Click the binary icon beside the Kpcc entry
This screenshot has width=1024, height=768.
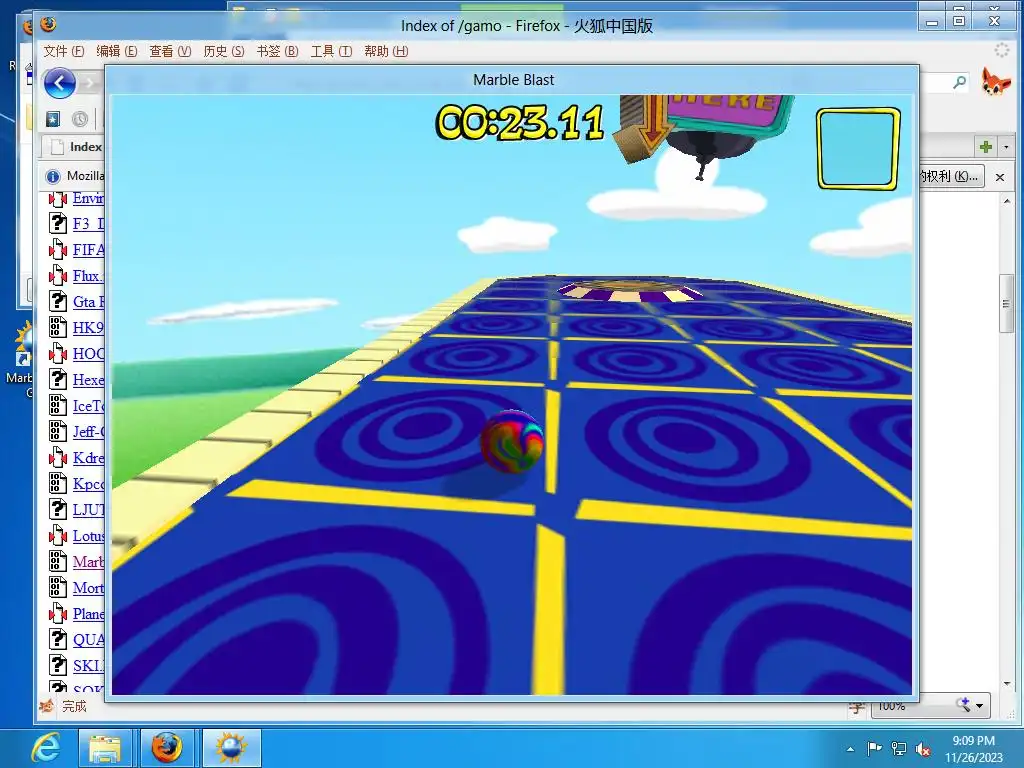[x=57, y=483]
